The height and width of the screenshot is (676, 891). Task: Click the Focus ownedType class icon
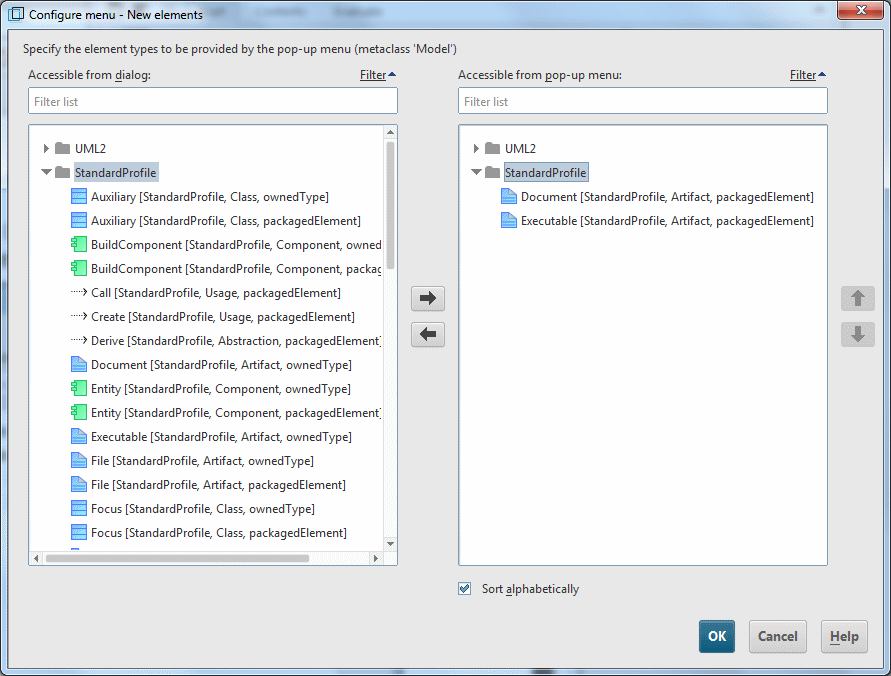78,508
